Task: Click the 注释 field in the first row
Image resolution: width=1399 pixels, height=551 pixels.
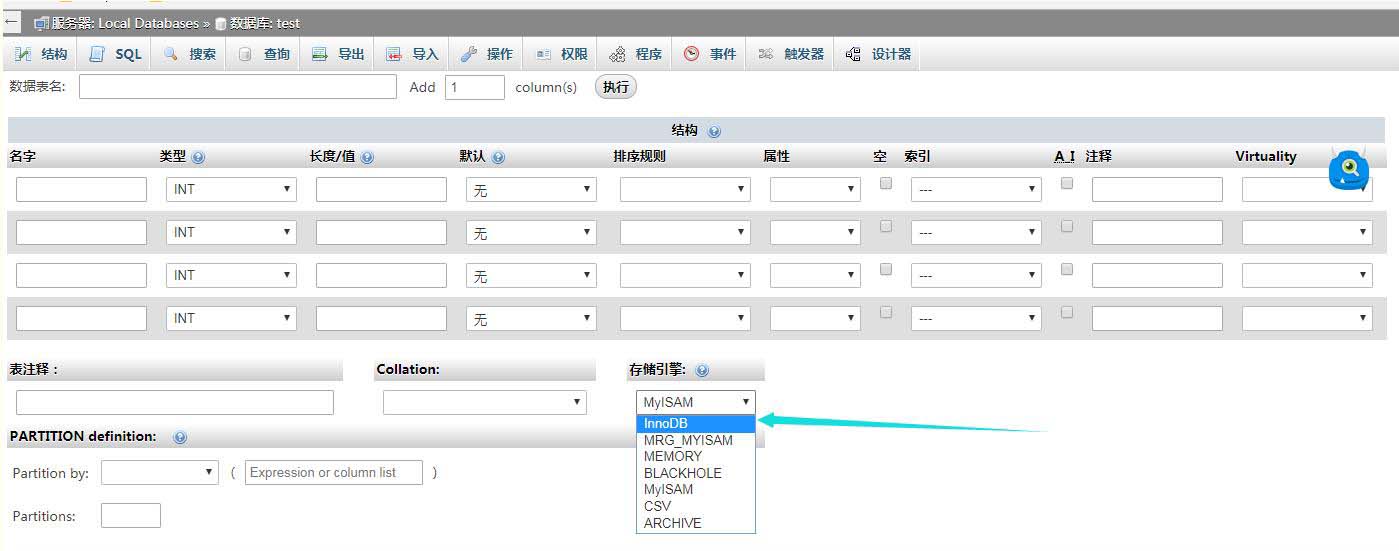Action: point(1157,190)
